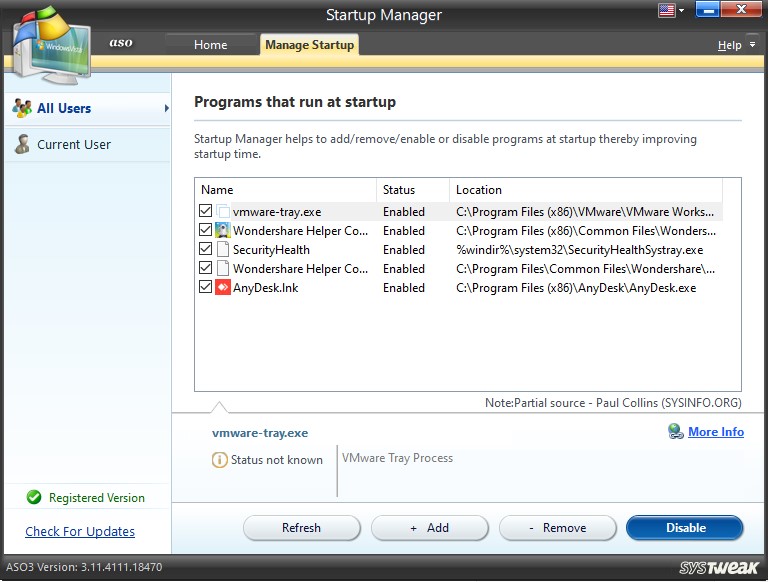This screenshot has width=768, height=582.
Task: Uncheck the vmware-tray.exe checkbox
Action: point(205,212)
